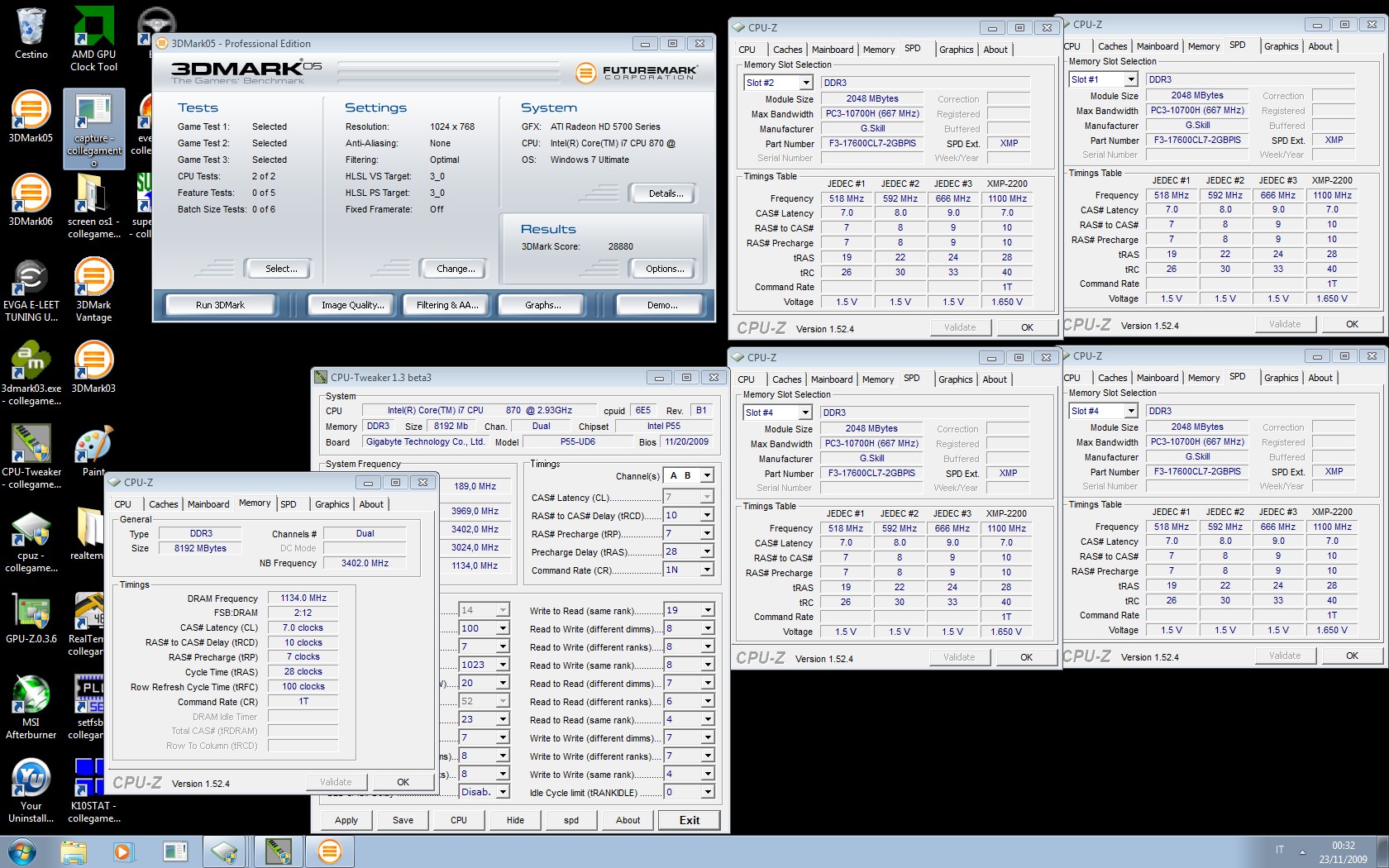Expand Write to Write (same rank) dropdown

[x=707, y=774]
